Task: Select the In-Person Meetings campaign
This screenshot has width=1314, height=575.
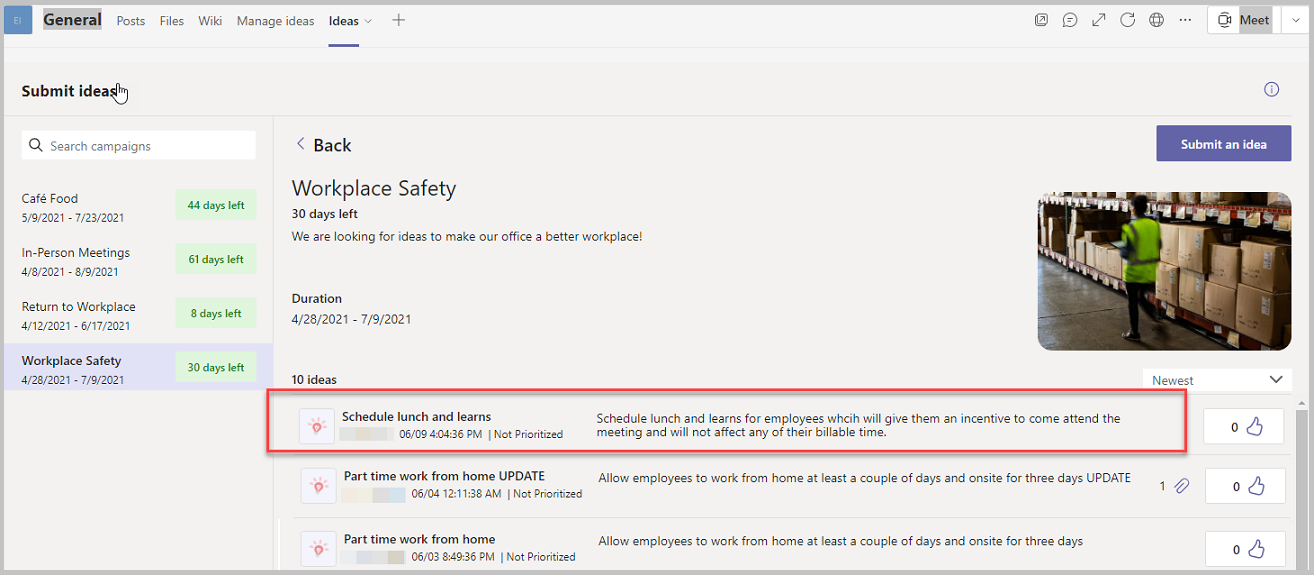Action: 138,260
